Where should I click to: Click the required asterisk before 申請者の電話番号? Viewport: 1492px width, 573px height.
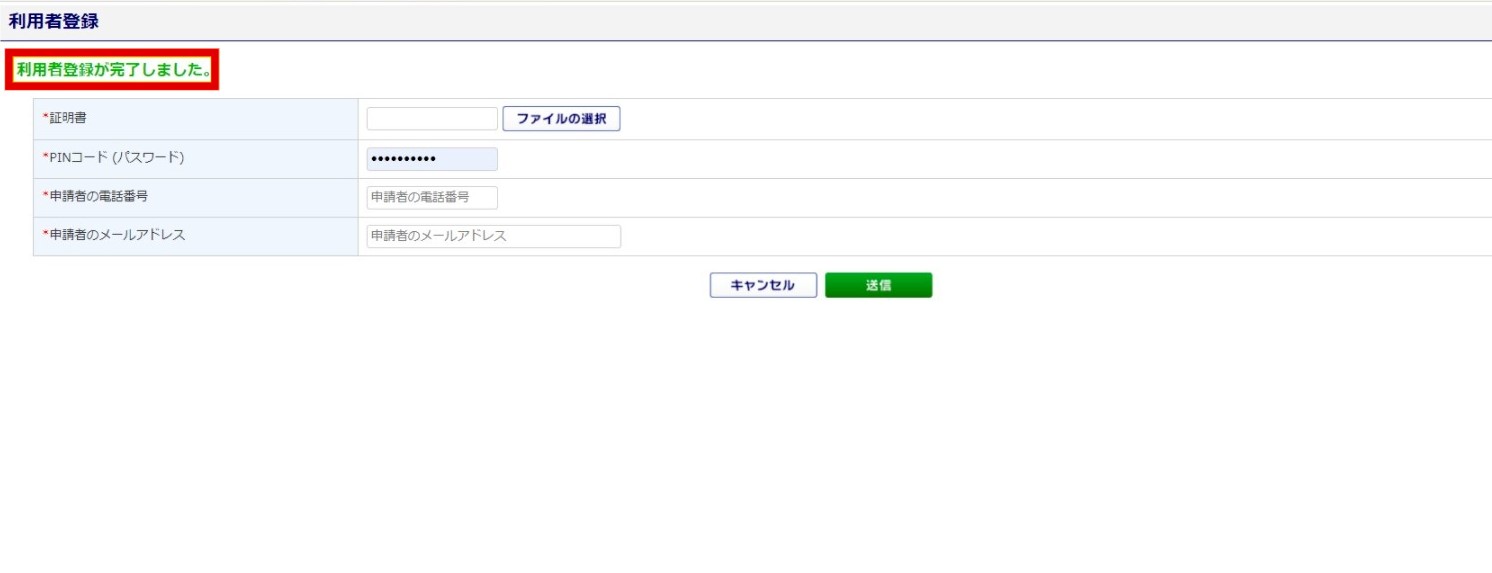(45, 196)
